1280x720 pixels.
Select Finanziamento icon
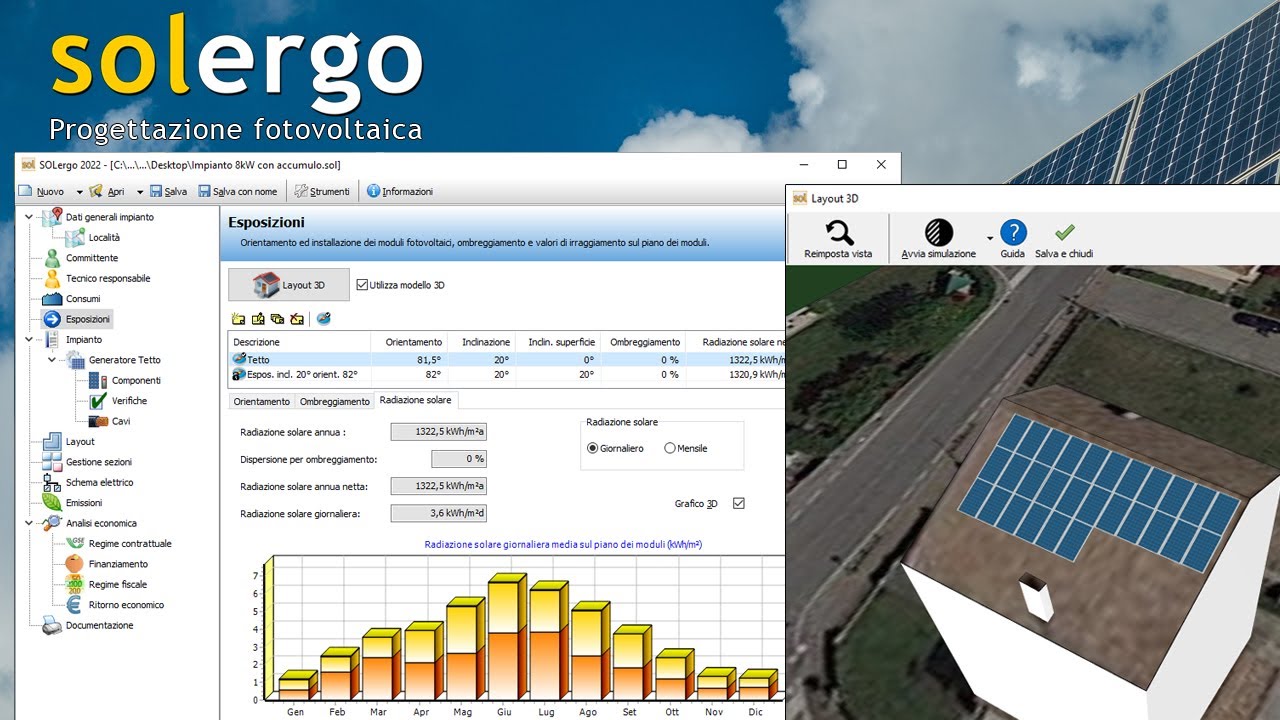click(75, 564)
